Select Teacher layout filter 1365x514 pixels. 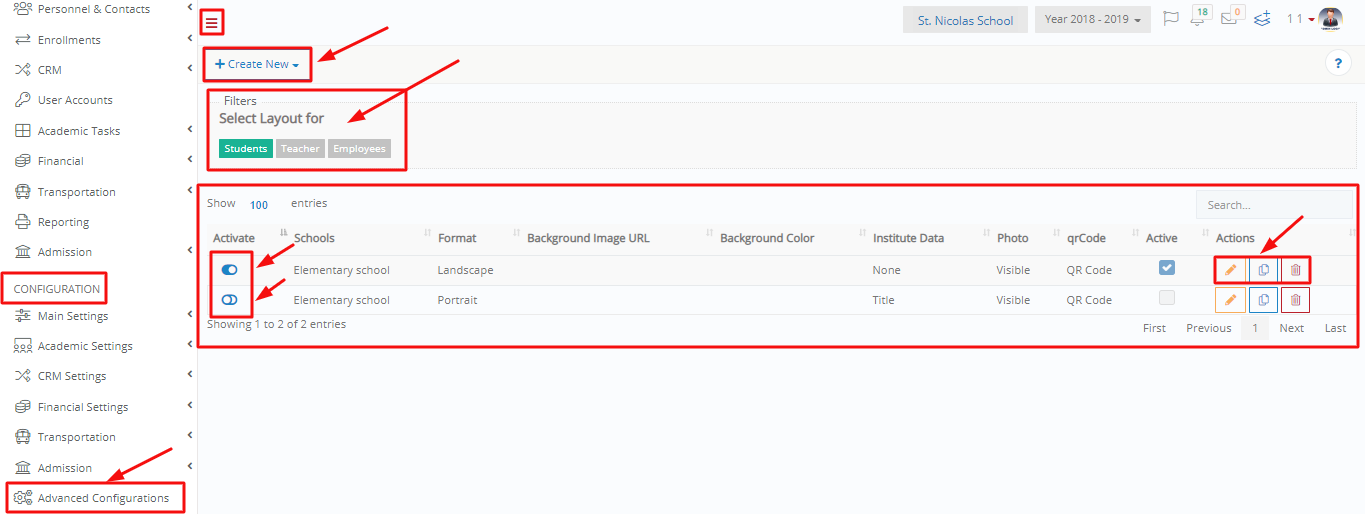click(x=300, y=149)
